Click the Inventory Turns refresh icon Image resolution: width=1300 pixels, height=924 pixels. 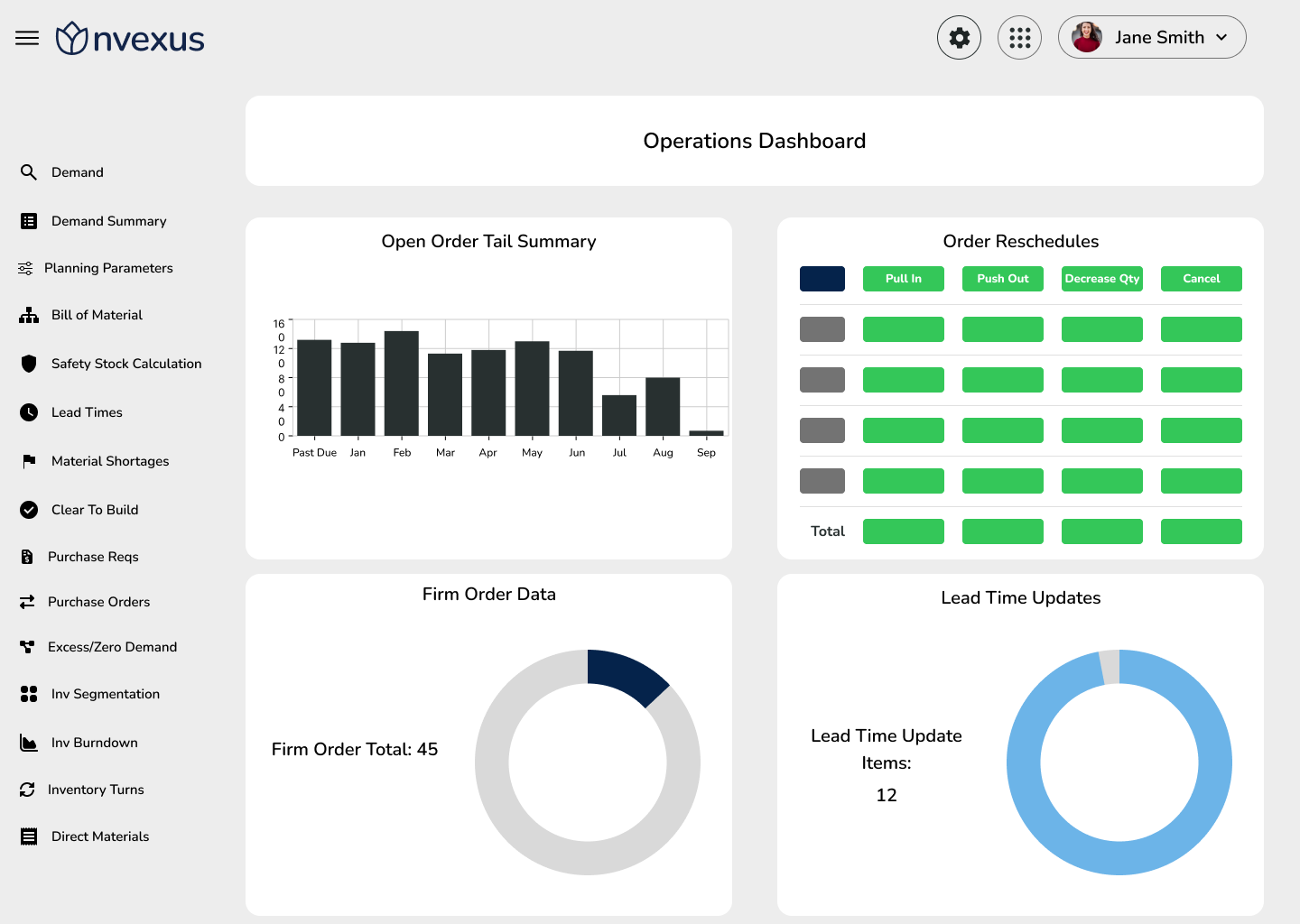pos(27,790)
